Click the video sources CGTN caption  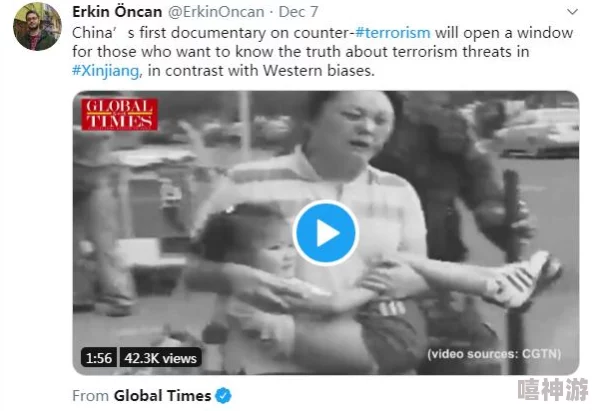coord(494,354)
